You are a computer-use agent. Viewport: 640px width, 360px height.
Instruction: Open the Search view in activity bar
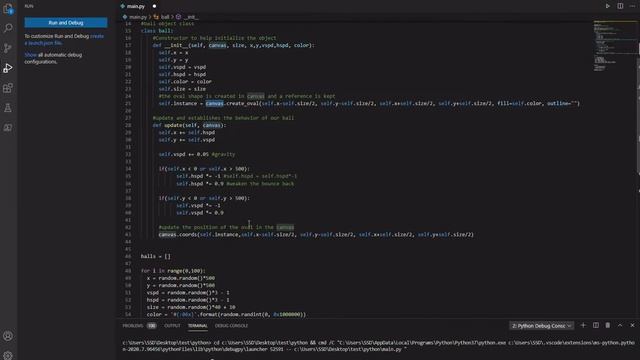coord(8,28)
